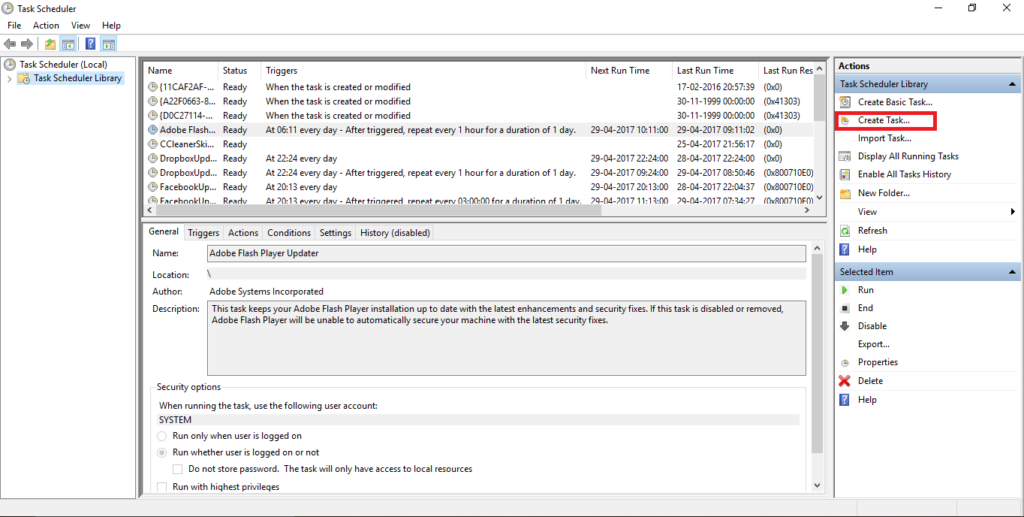The height and width of the screenshot is (517, 1024).
Task: Open the Action menu
Action: pos(46,25)
